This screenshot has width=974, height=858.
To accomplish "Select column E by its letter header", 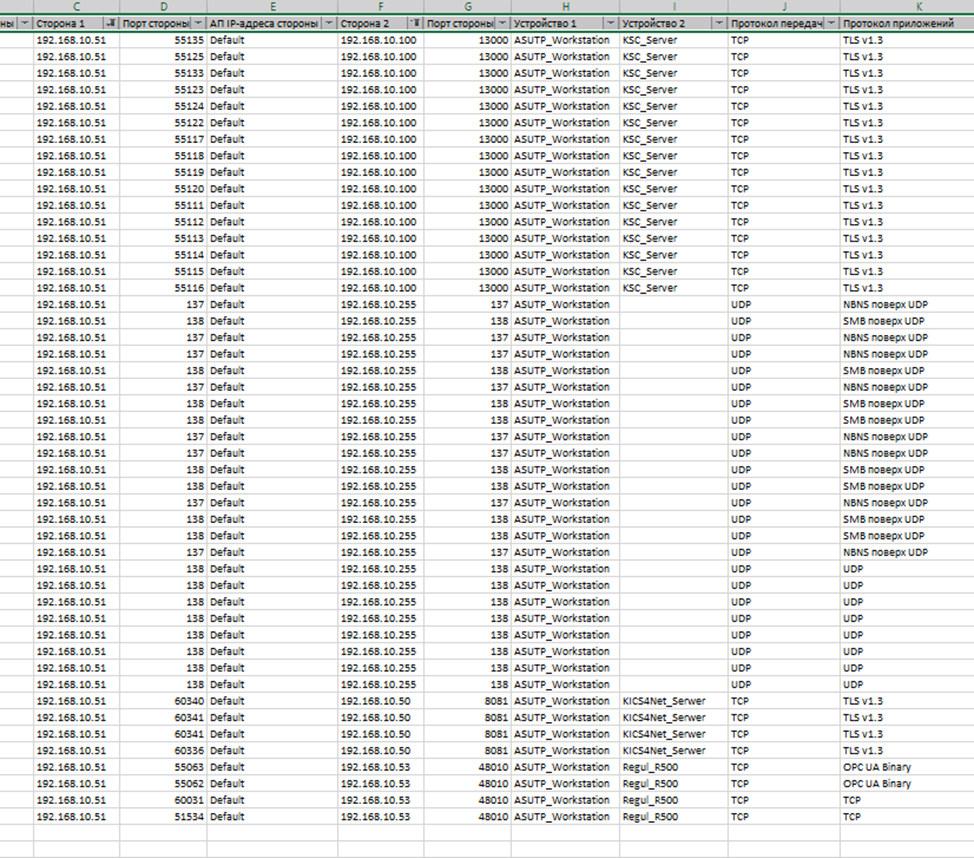I will tap(271, 7).
